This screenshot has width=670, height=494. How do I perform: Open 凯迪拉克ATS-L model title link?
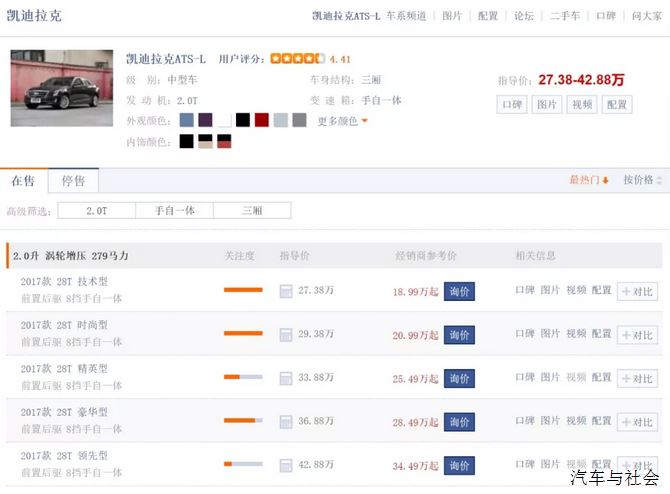point(166,59)
